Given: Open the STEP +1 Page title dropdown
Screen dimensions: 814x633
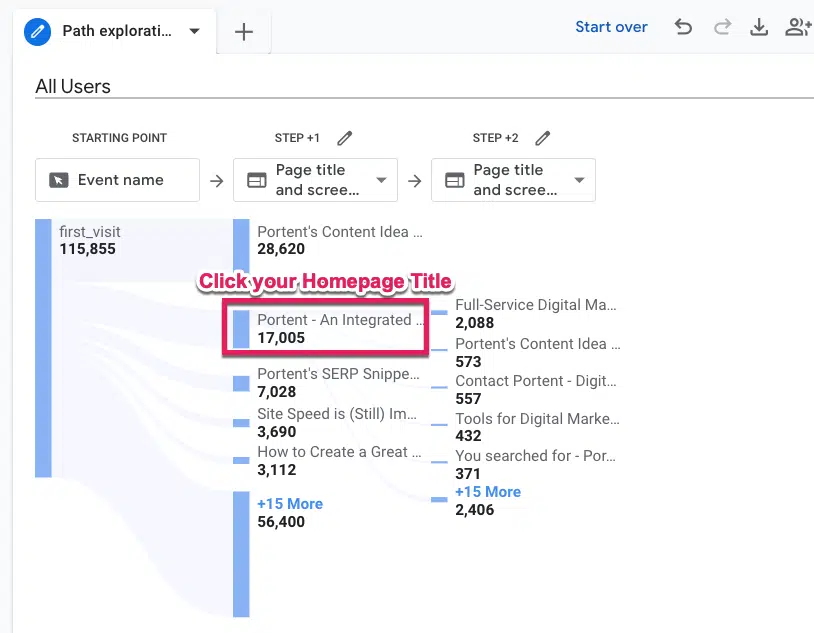Looking at the screenshot, I should tap(316, 180).
